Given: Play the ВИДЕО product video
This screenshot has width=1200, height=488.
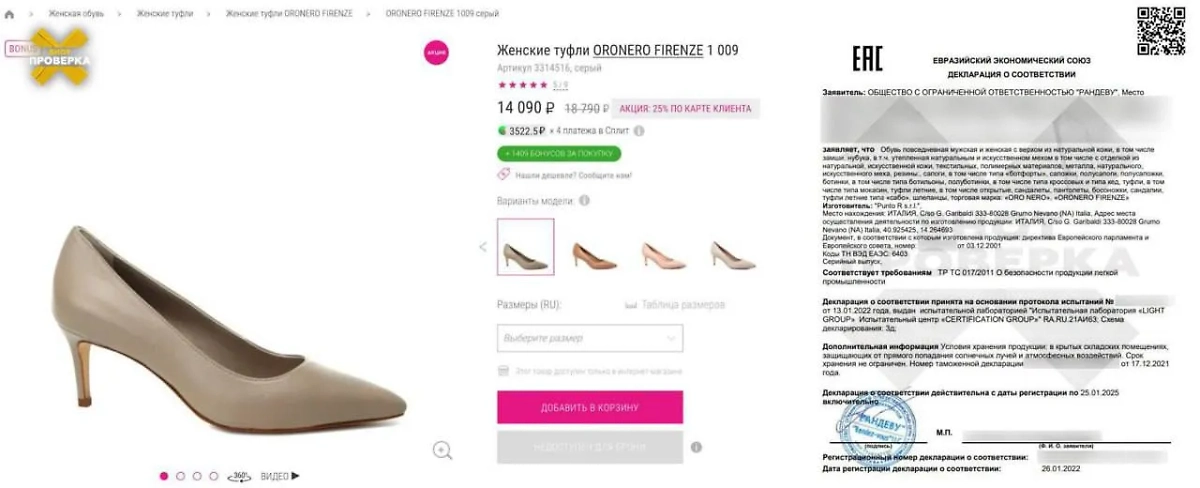Looking at the screenshot, I should 280,476.
